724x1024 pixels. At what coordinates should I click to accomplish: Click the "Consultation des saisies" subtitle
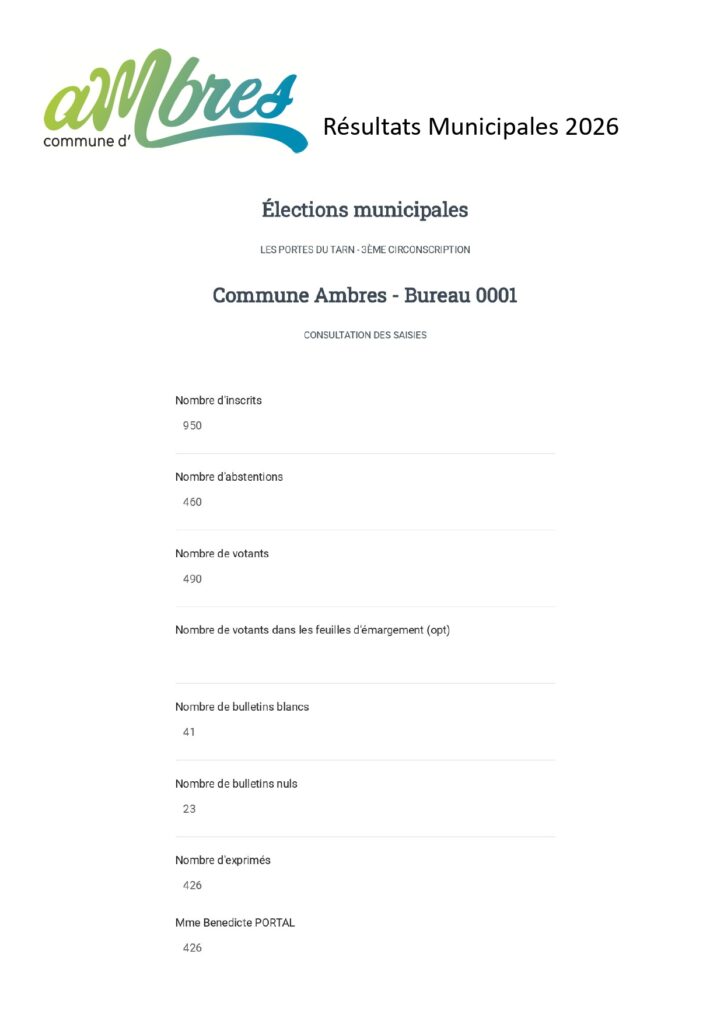pyautogui.click(x=364, y=335)
